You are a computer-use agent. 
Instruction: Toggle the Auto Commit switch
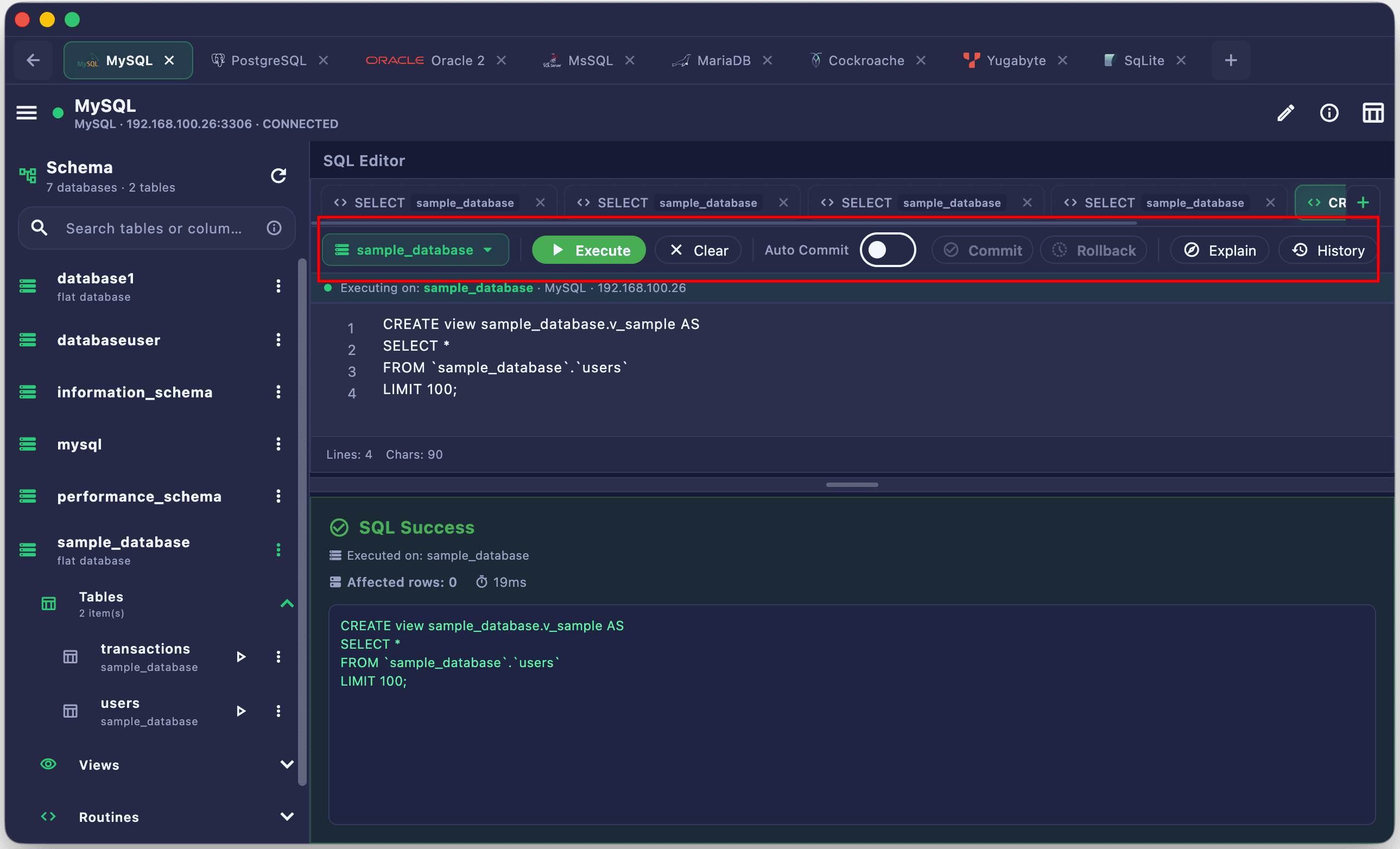tap(888, 250)
